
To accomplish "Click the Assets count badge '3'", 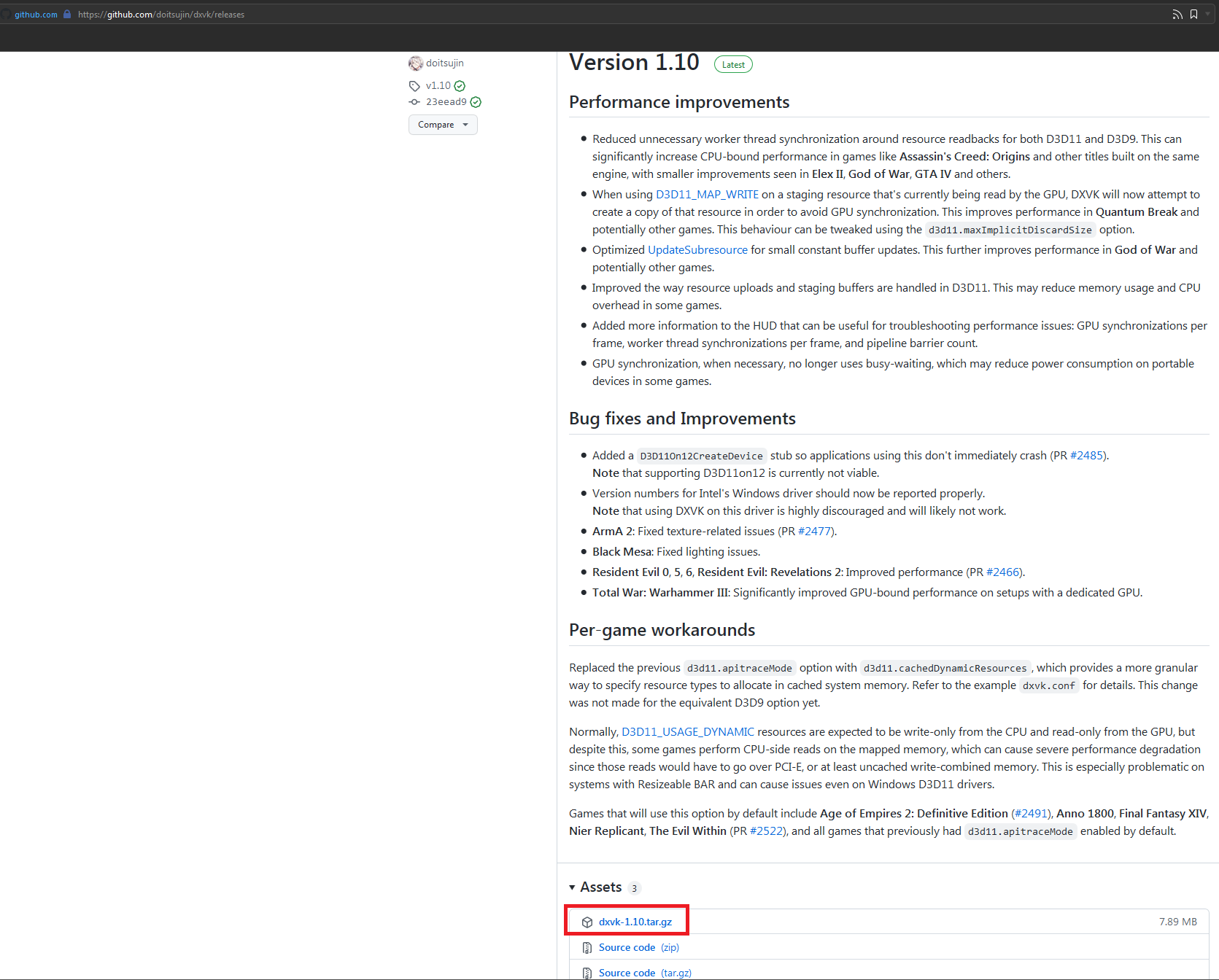I will point(635,888).
